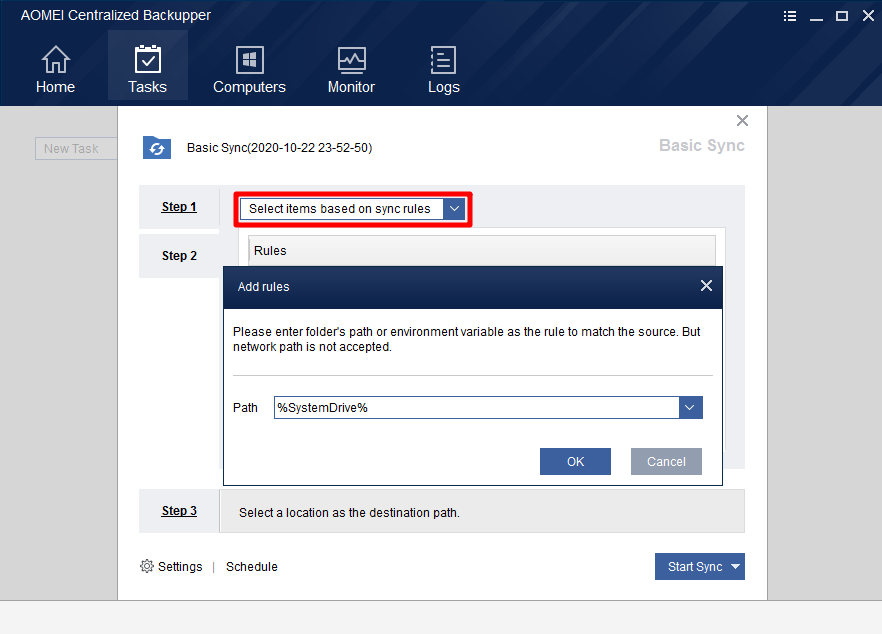Screen dimensions: 882x634
Task: Confirm the rule with OK
Action: point(575,461)
